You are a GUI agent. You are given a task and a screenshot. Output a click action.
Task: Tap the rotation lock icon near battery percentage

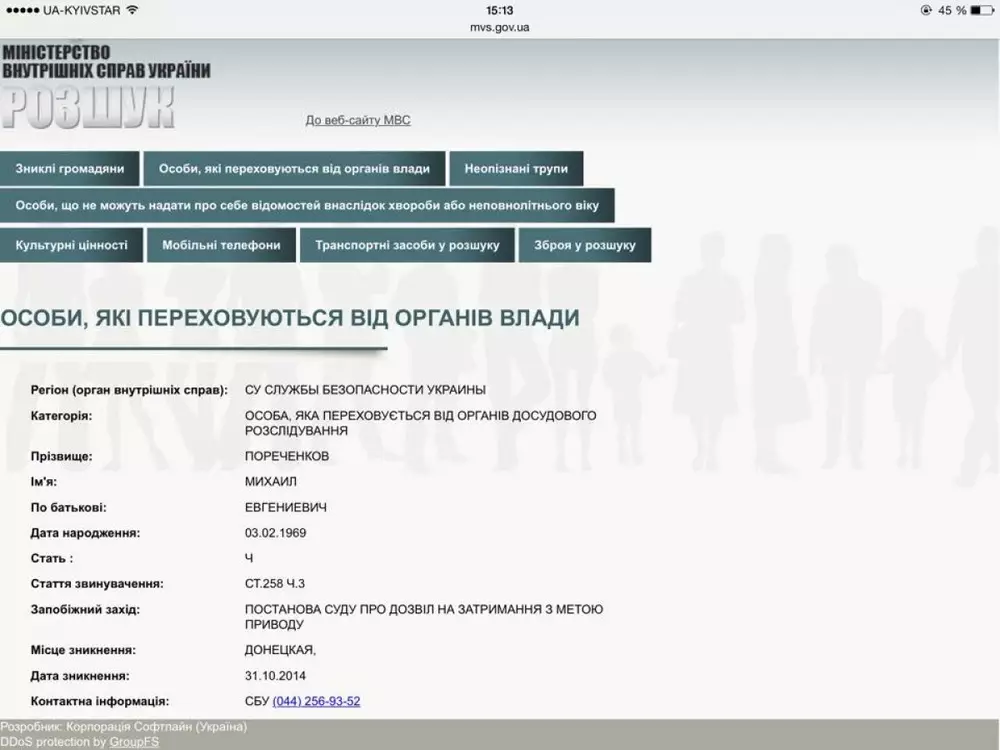(x=925, y=10)
